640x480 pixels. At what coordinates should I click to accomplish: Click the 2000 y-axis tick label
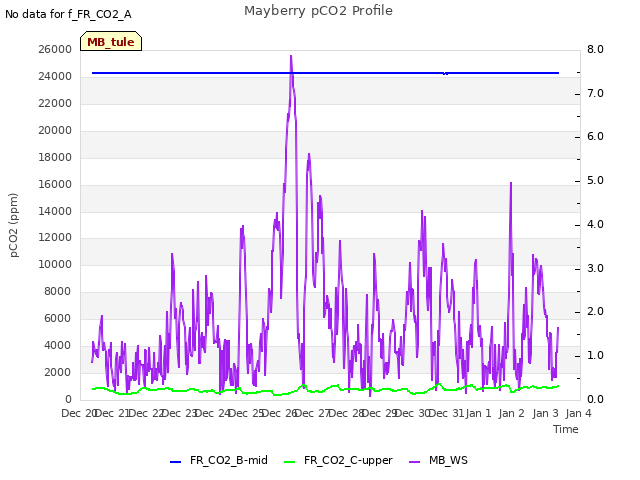(x=58, y=372)
